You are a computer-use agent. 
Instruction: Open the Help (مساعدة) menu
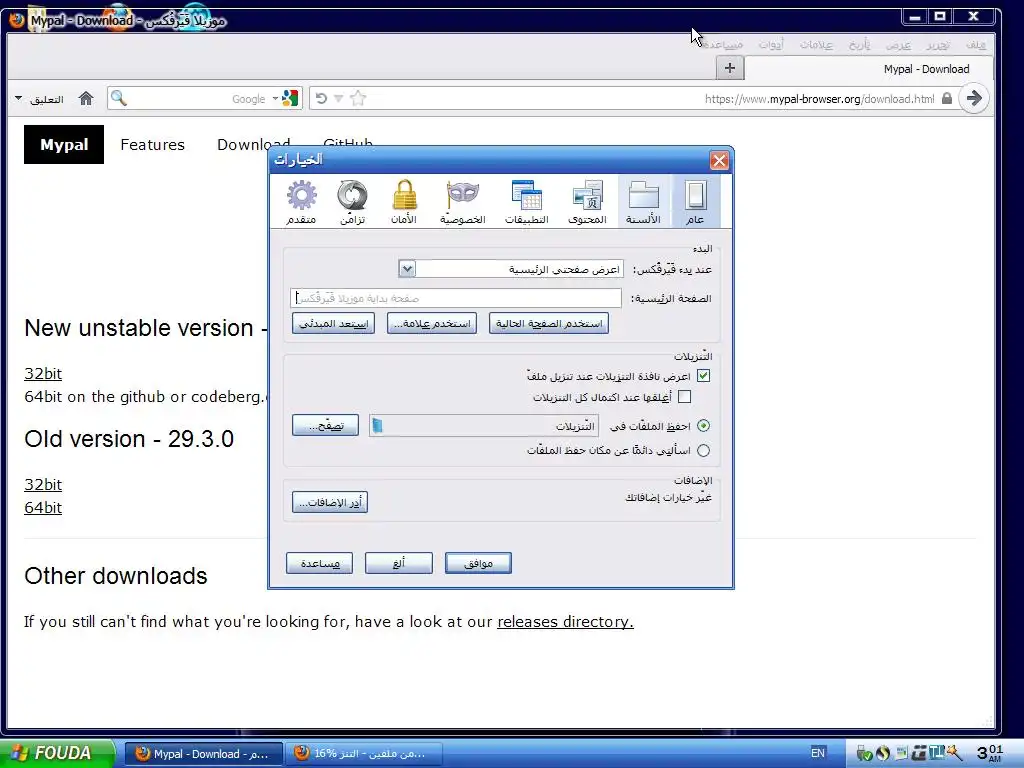(x=722, y=44)
